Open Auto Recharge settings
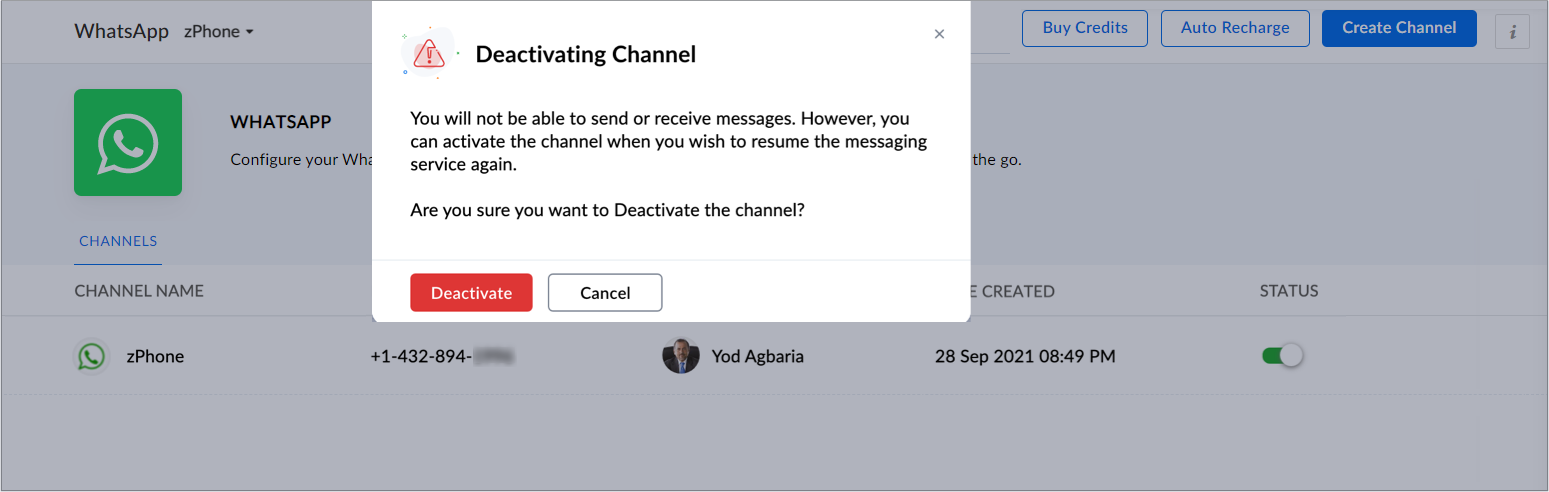 1235,28
